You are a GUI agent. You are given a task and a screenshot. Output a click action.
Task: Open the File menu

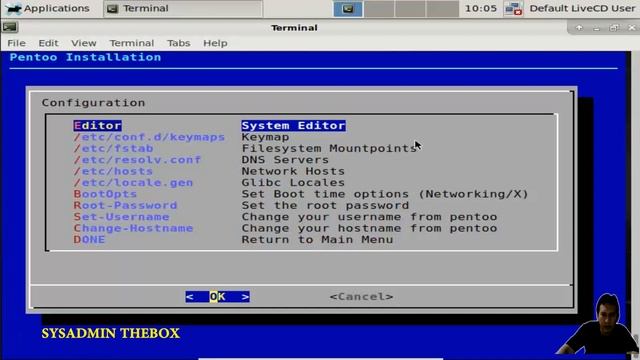16,43
